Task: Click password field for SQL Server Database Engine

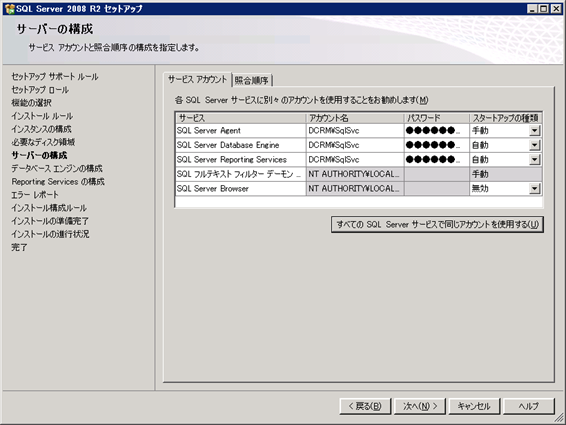Action: point(436,145)
